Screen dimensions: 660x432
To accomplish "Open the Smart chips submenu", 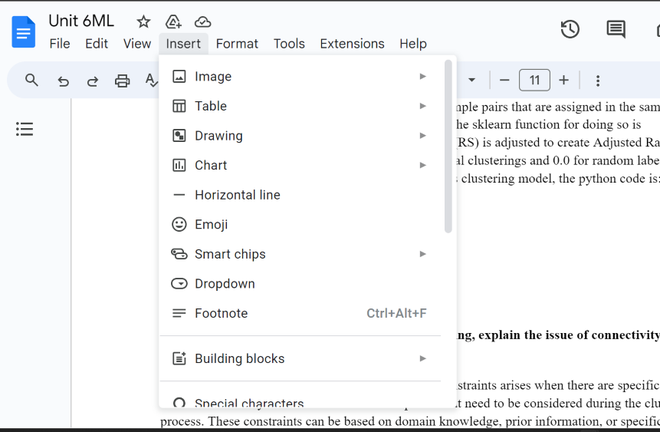I will click(300, 254).
